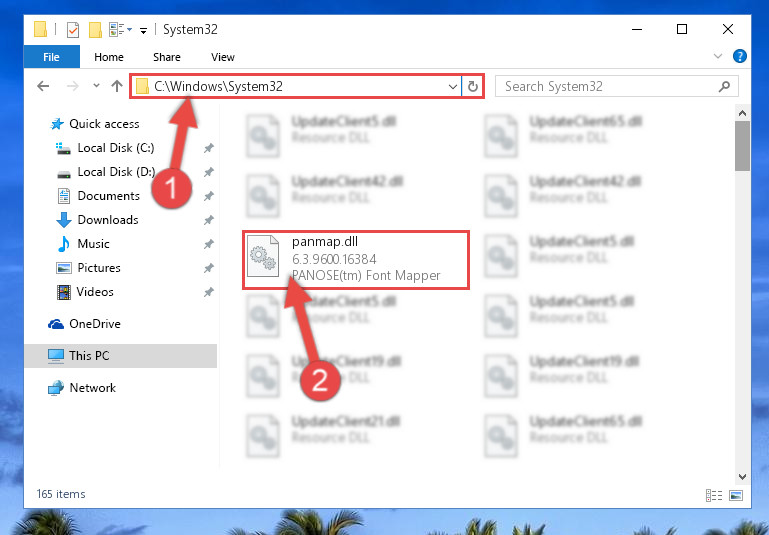The height and width of the screenshot is (535, 769).
Task: Switch to the Share ribbon tab
Action: tap(167, 57)
